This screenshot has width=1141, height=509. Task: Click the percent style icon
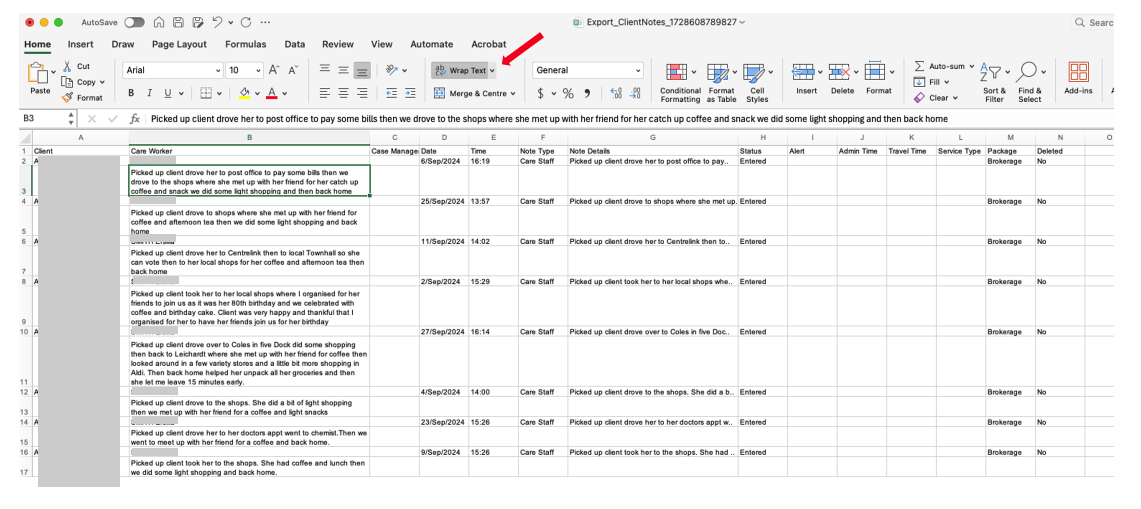point(568,93)
